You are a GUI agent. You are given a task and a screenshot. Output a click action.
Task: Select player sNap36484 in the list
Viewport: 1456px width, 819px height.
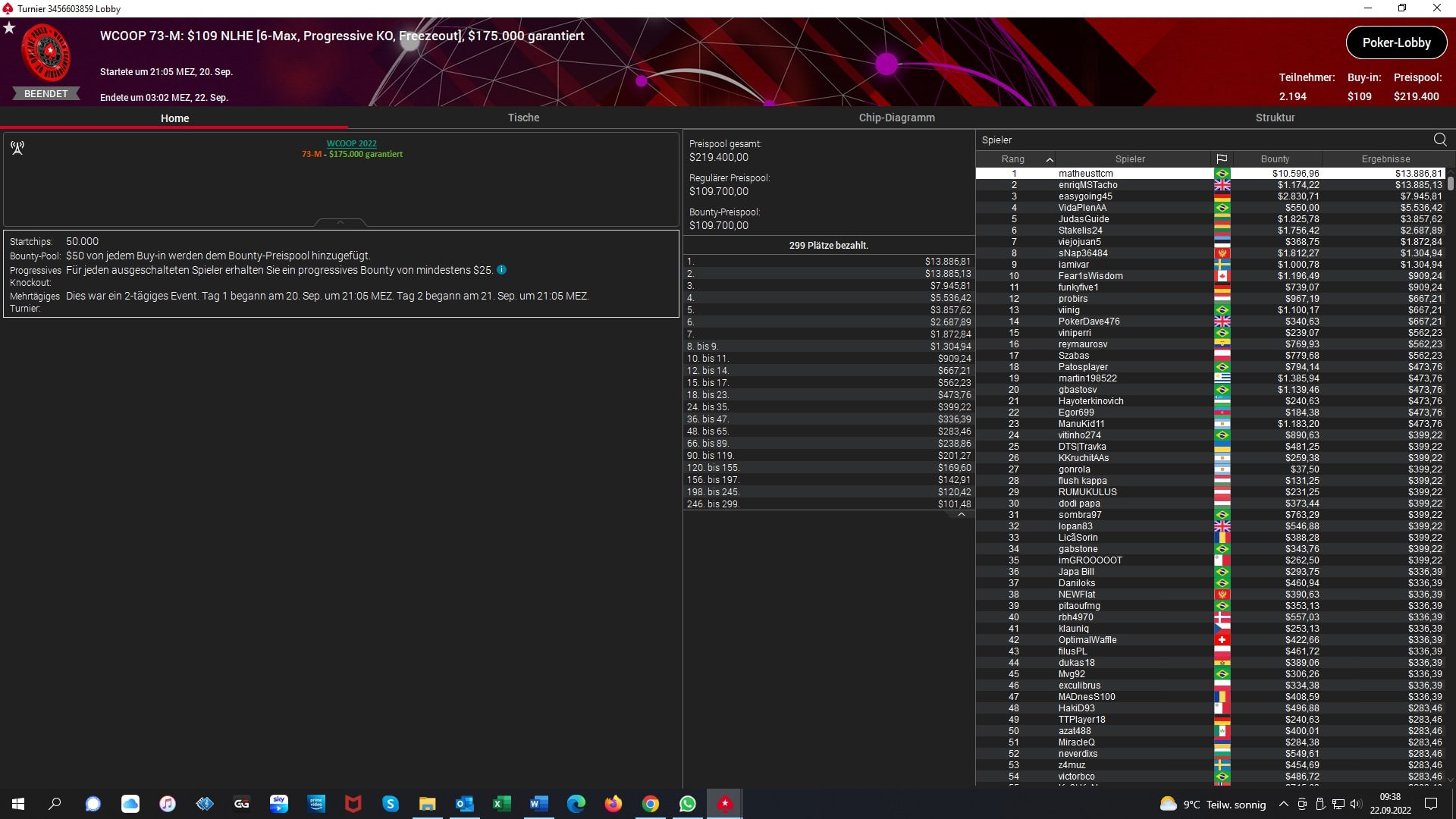click(1210, 253)
